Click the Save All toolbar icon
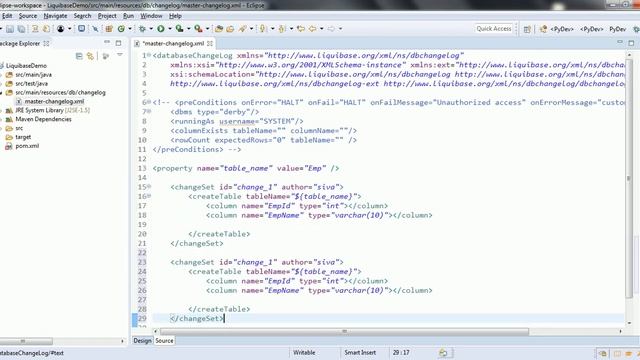Image resolution: width=640 pixels, height=360 pixels. click(21, 29)
